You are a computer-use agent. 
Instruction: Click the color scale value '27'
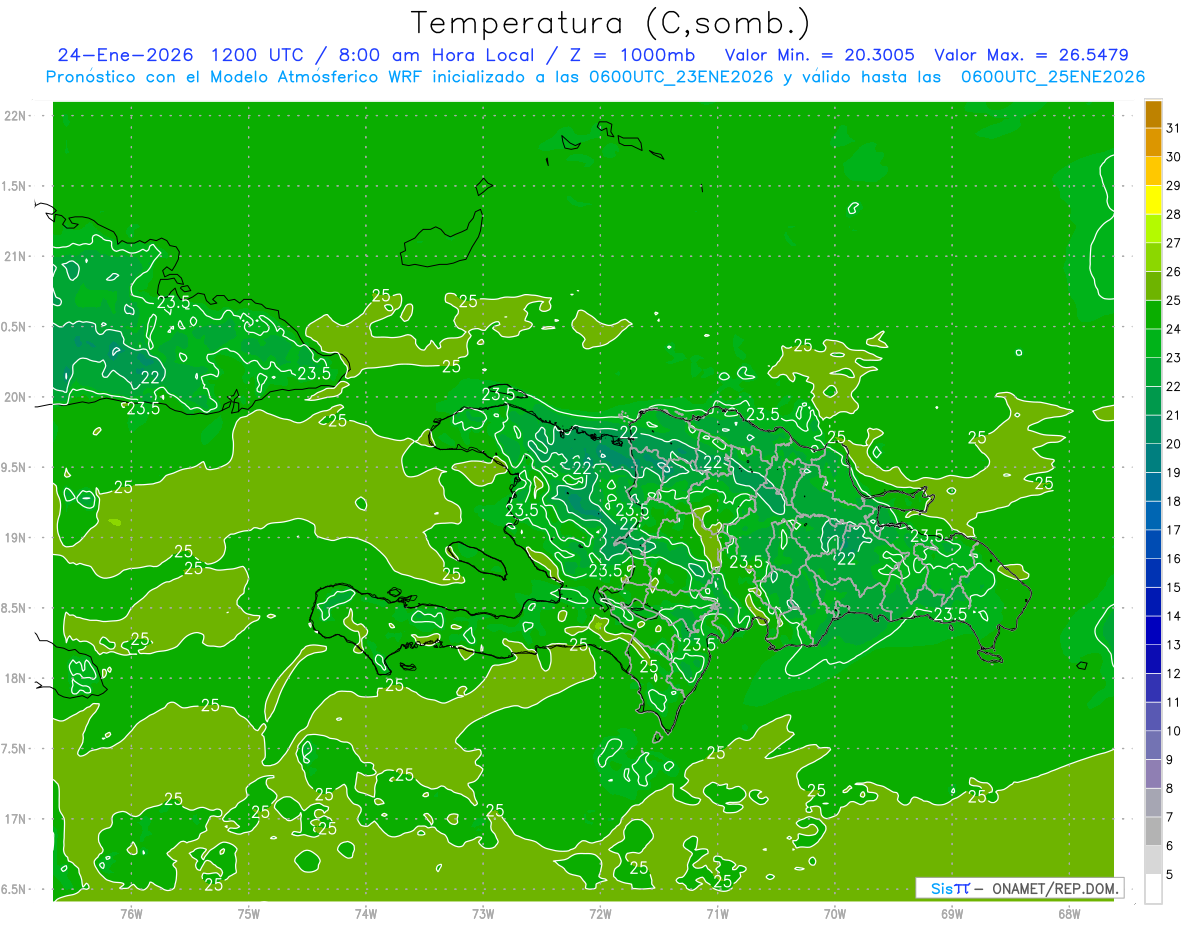pyautogui.click(x=1173, y=243)
